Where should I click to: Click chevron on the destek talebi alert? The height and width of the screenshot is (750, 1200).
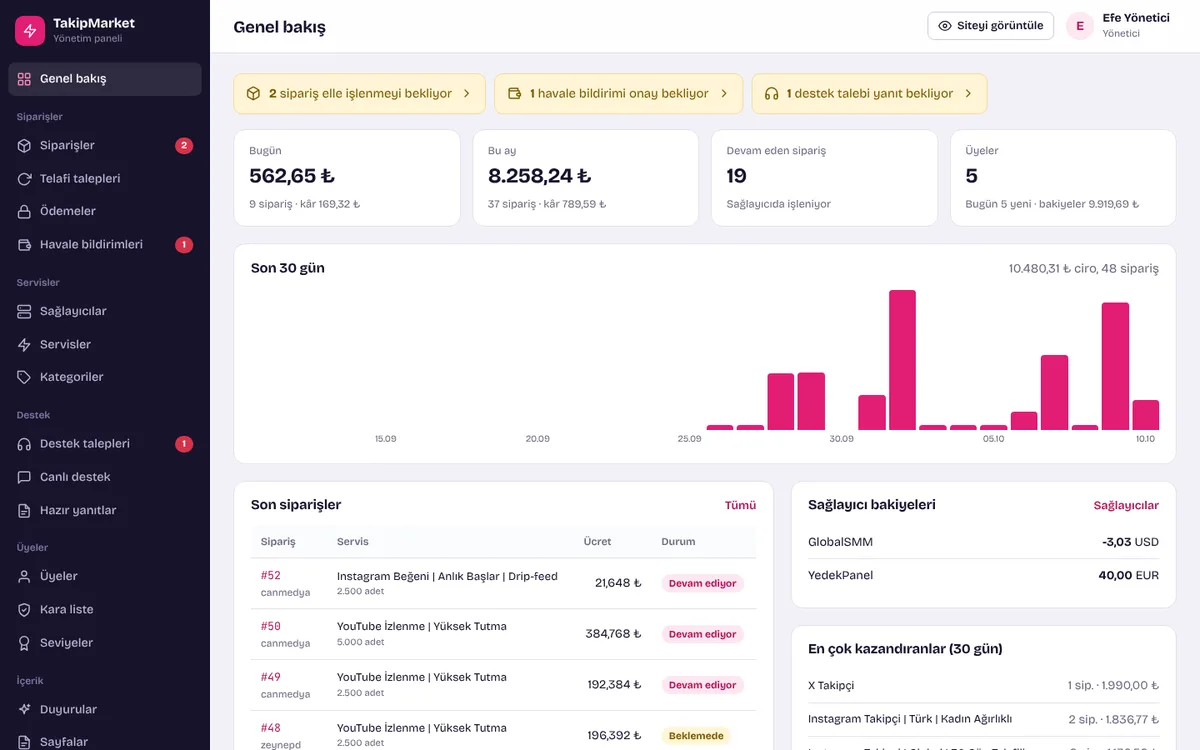click(x=968, y=94)
